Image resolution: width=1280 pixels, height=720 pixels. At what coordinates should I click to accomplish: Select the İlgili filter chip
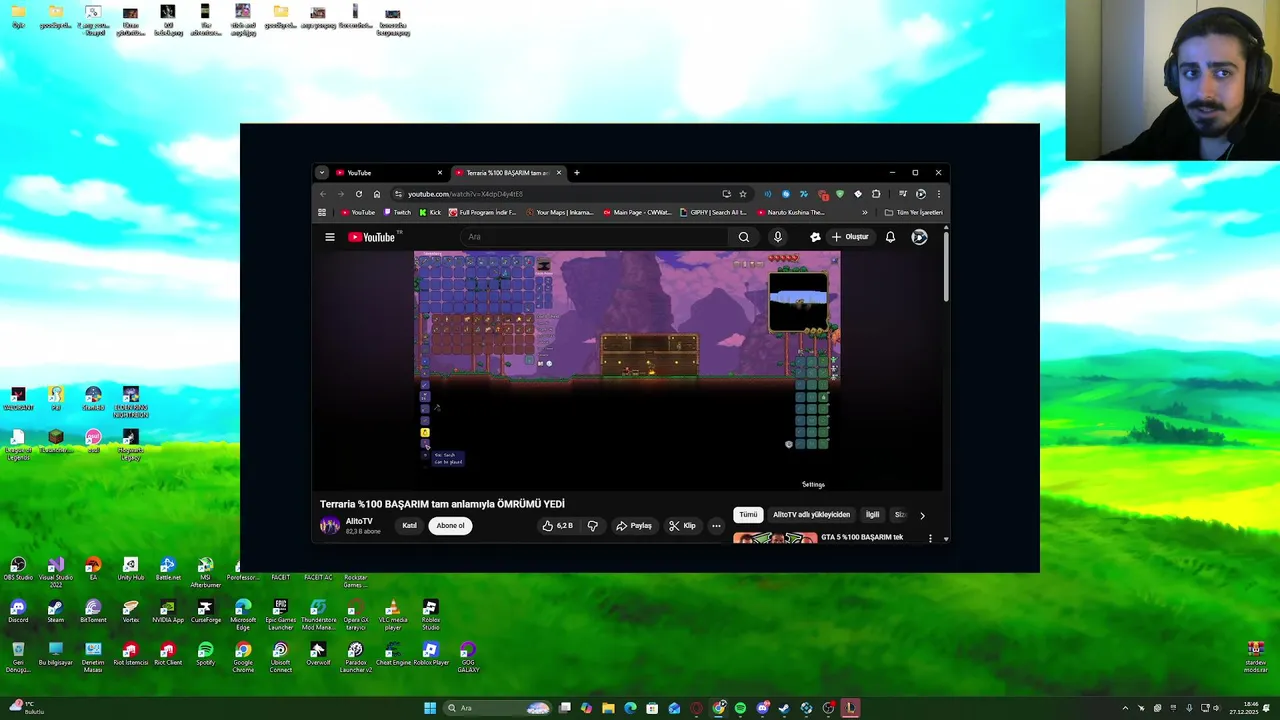(x=873, y=515)
